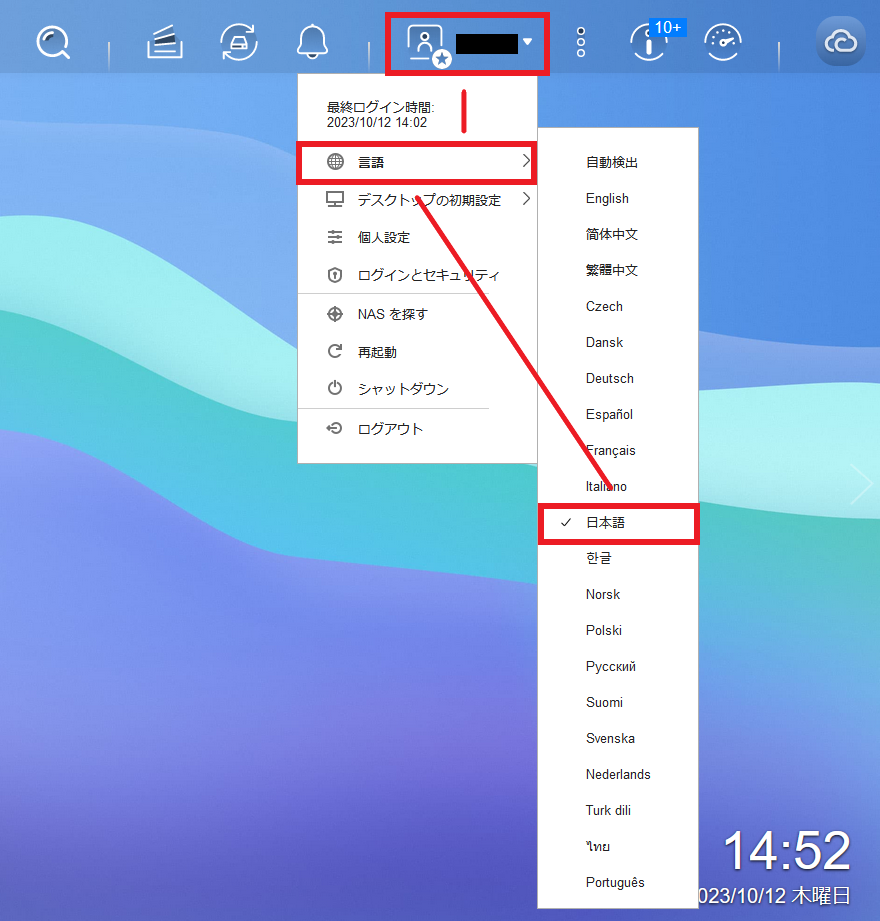This screenshot has width=880, height=921.
Task: Click the sliders icon beside 個人設定
Action: [335, 237]
